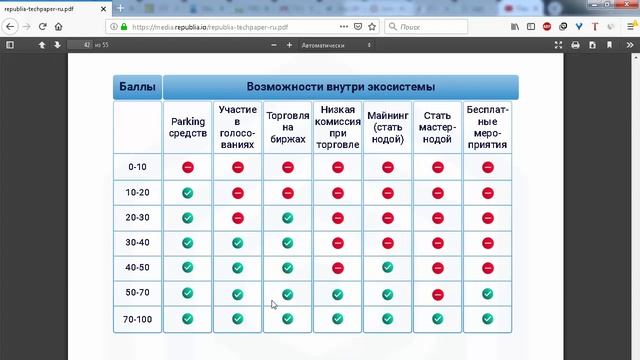The height and width of the screenshot is (360, 640).
Task: Print the PDF document
Action: pyautogui.click(x=576, y=45)
